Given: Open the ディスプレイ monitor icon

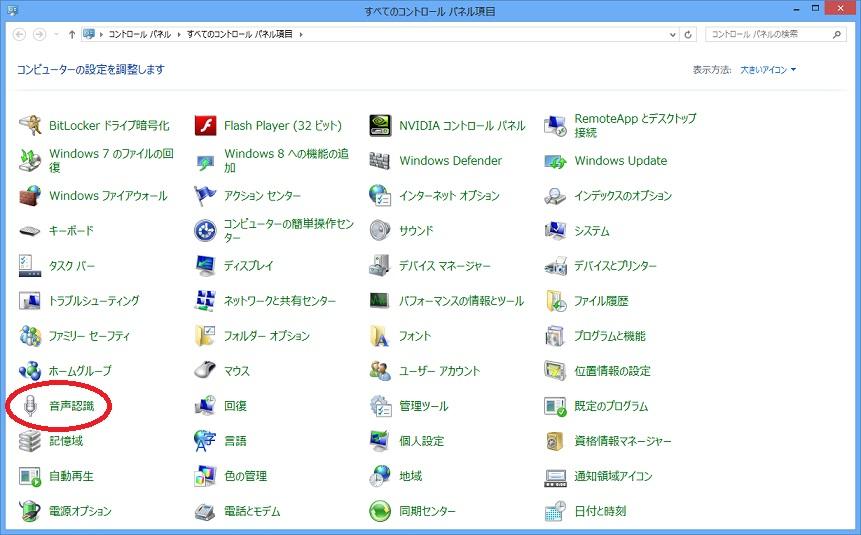Looking at the screenshot, I should [205, 266].
